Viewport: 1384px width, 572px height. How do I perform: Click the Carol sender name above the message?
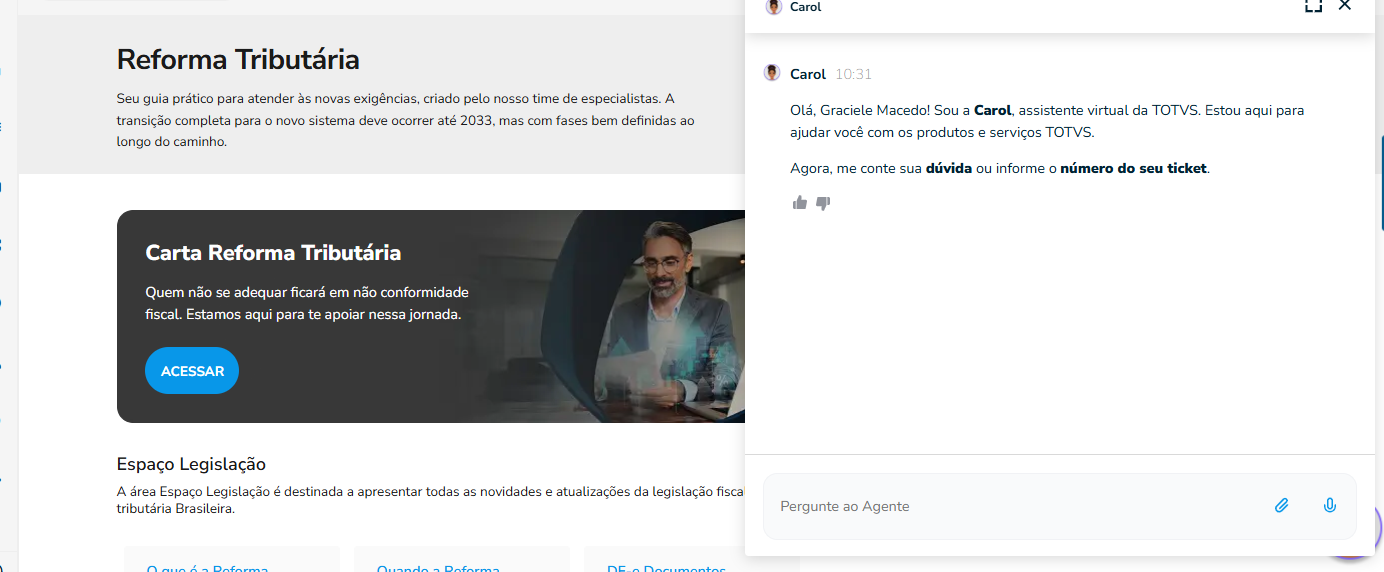coord(808,74)
